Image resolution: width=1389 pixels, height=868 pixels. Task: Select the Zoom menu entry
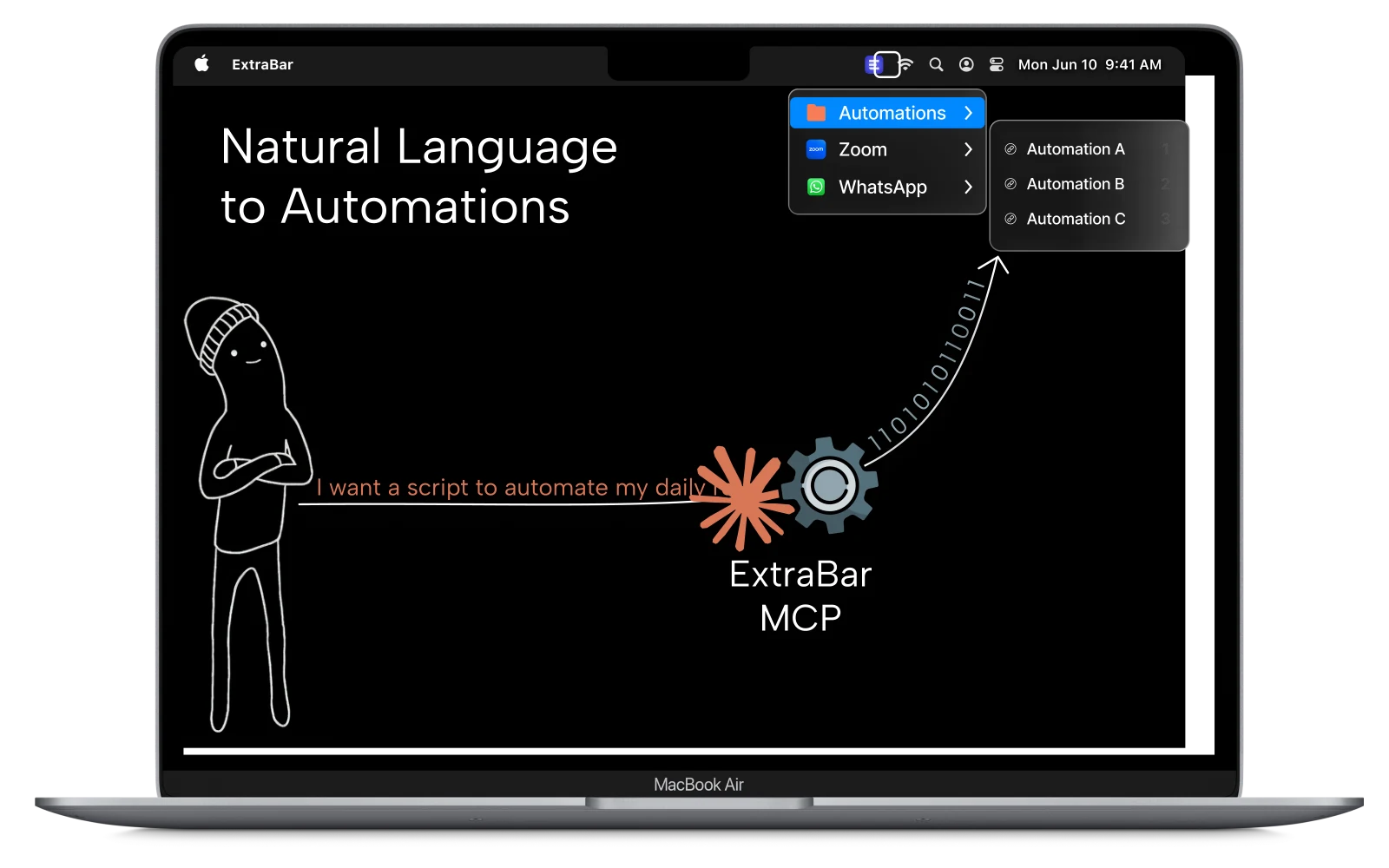tap(887, 149)
